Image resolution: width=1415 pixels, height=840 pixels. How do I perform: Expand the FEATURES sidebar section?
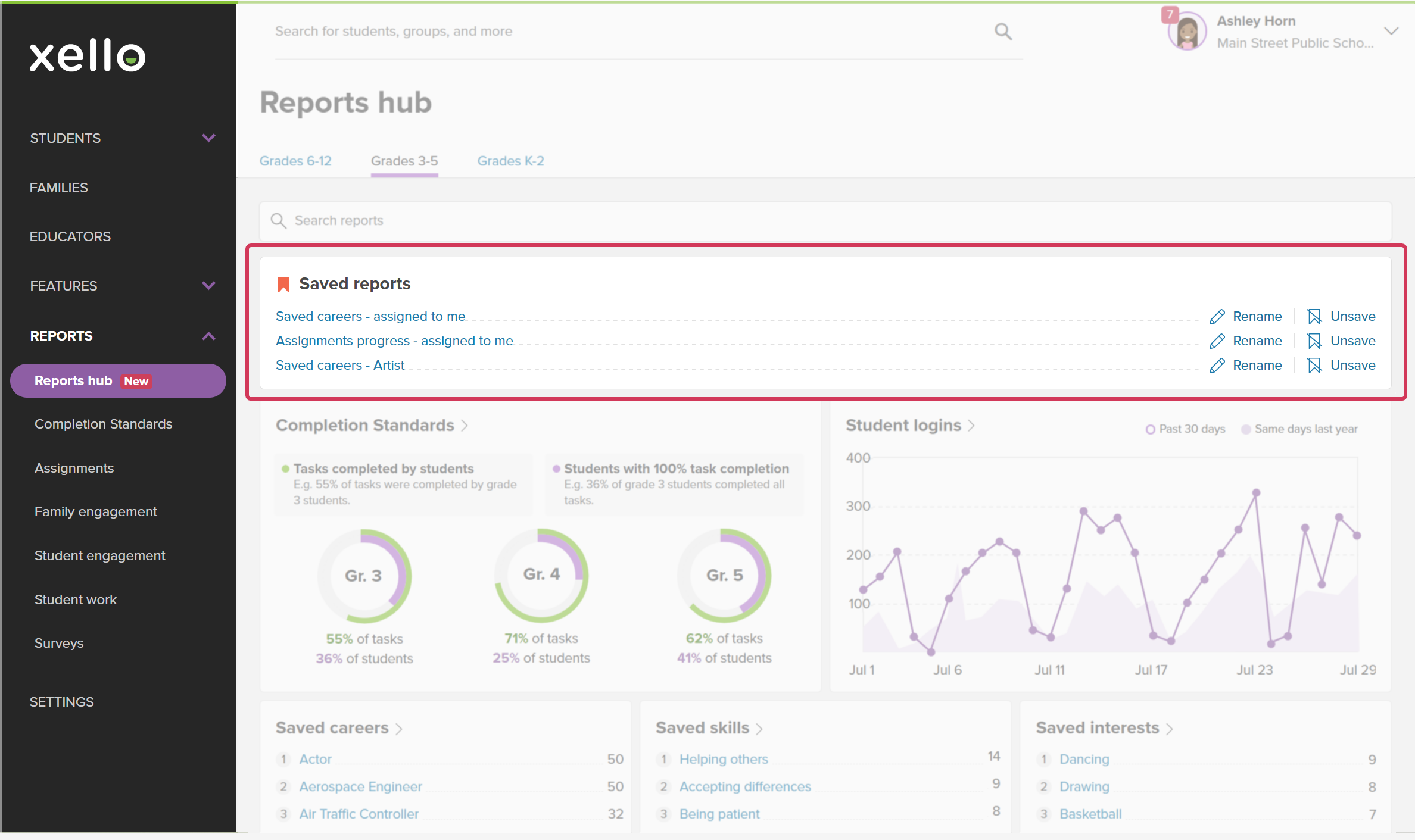pyautogui.click(x=208, y=286)
